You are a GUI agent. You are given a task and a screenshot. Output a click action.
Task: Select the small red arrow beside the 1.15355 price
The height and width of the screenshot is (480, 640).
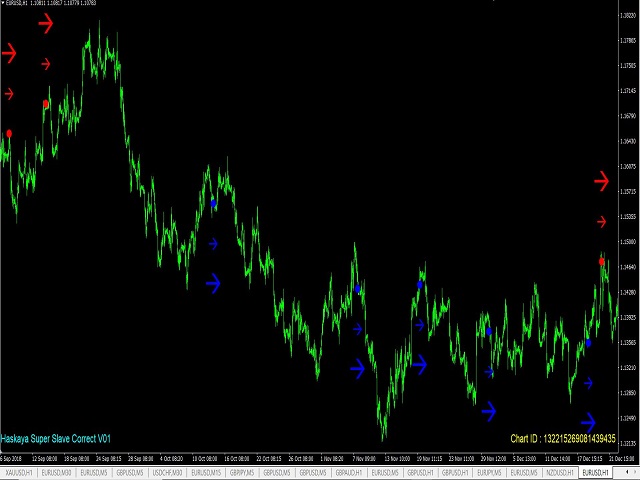click(602, 222)
